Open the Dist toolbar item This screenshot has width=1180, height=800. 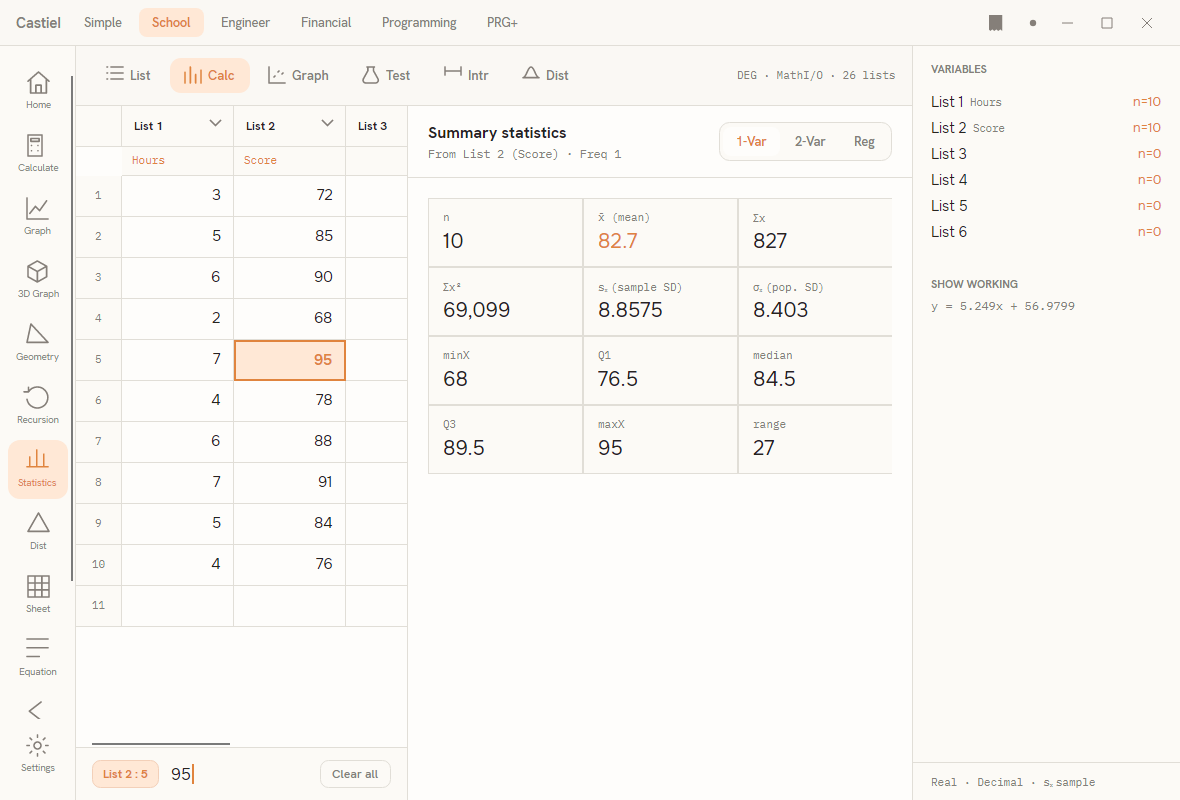pyautogui.click(x=546, y=75)
